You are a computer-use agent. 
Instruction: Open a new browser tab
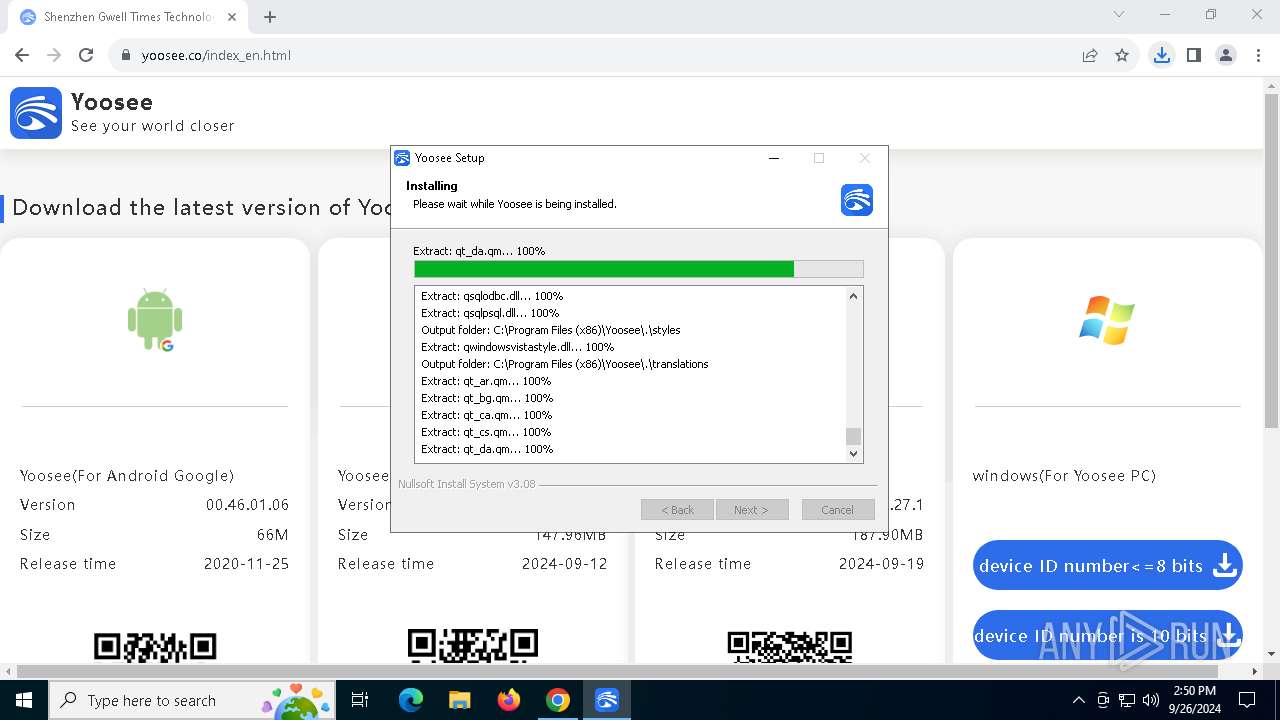(270, 16)
